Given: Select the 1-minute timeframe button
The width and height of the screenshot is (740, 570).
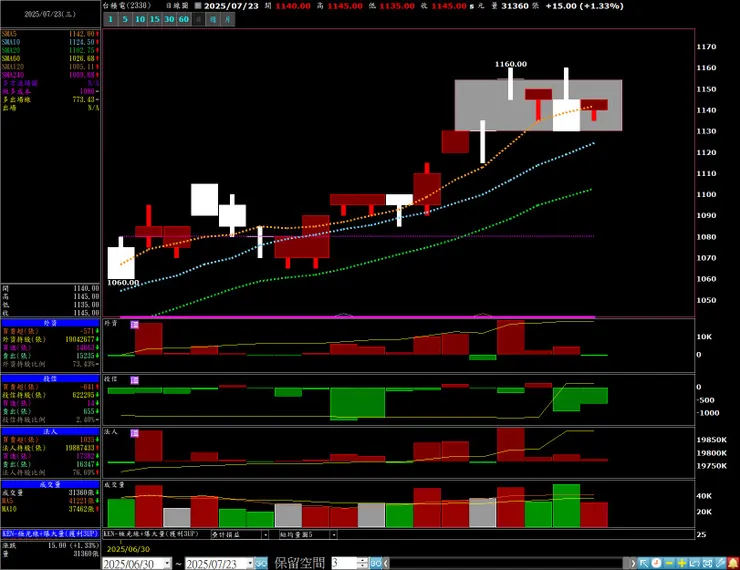Looking at the screenshot, I should (x=110, y=19).
